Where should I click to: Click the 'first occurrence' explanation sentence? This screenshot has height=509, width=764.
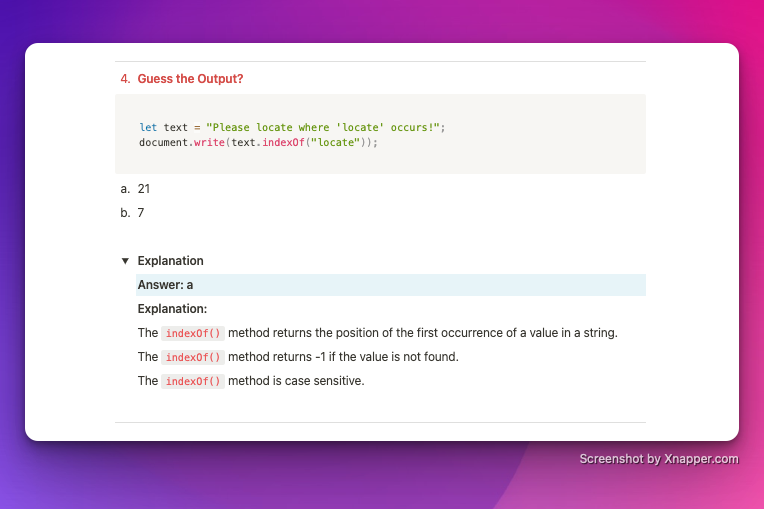[378, 333]
